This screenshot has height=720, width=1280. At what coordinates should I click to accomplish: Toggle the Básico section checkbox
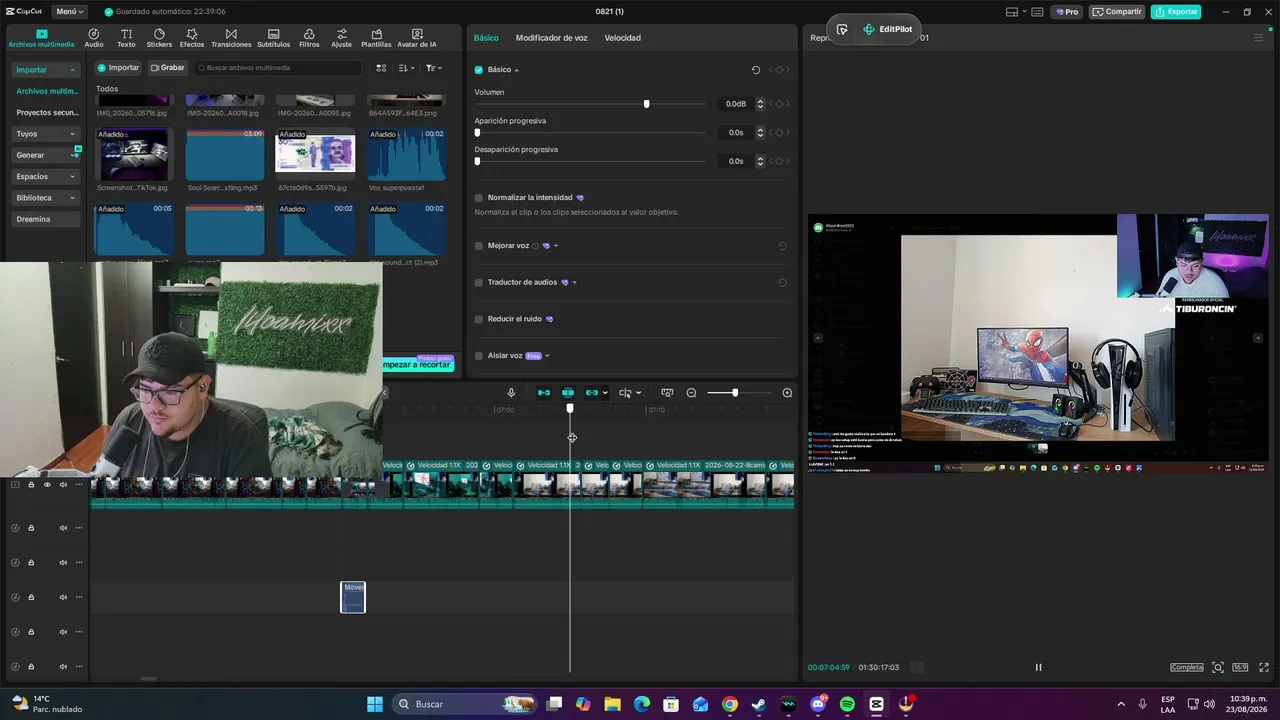point(478,70)
